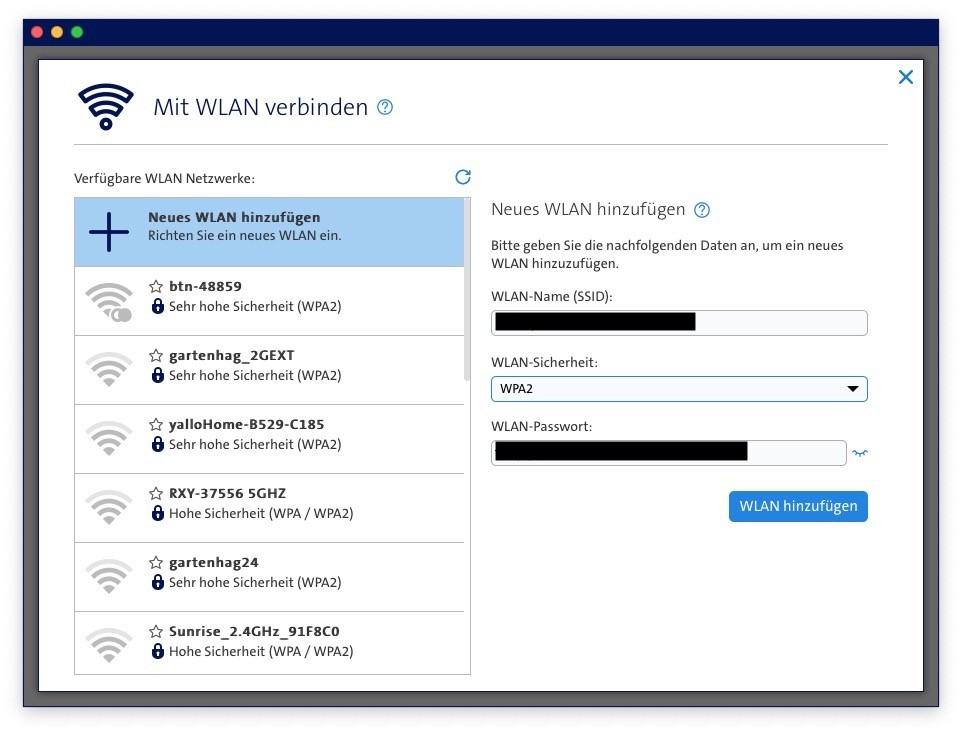962x734 pixels.
Task: Select Neues WLAN hinzufügen list entry
Action: click(x=270, y=232)
